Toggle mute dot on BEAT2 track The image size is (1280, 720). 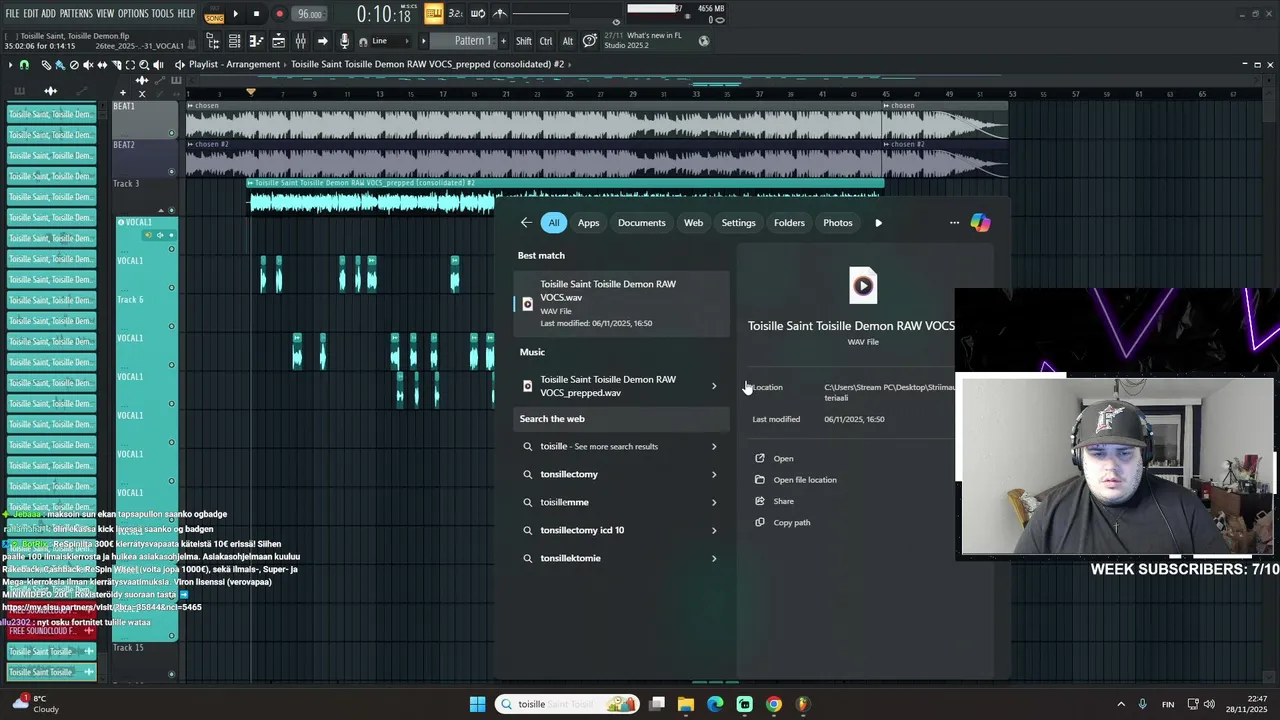(172, 172)
